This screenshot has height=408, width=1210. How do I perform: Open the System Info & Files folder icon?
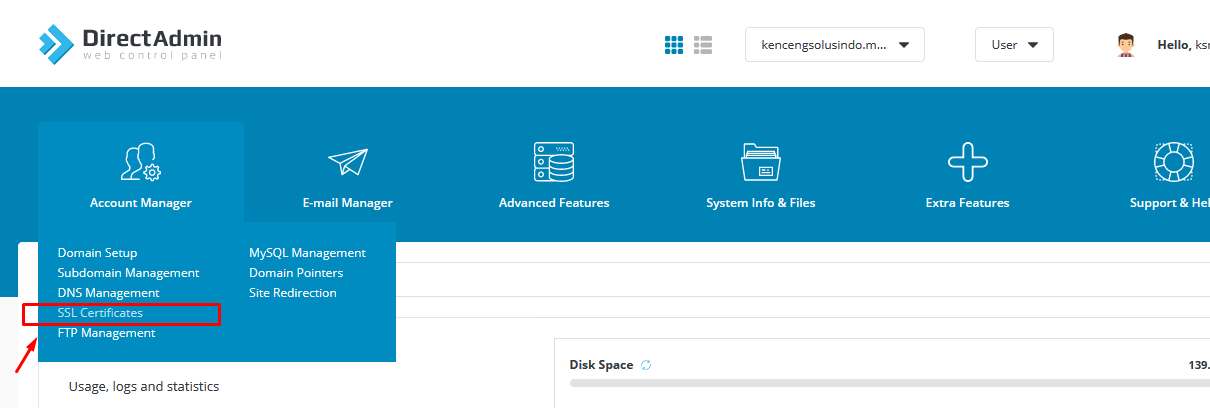tap(761, 162)
